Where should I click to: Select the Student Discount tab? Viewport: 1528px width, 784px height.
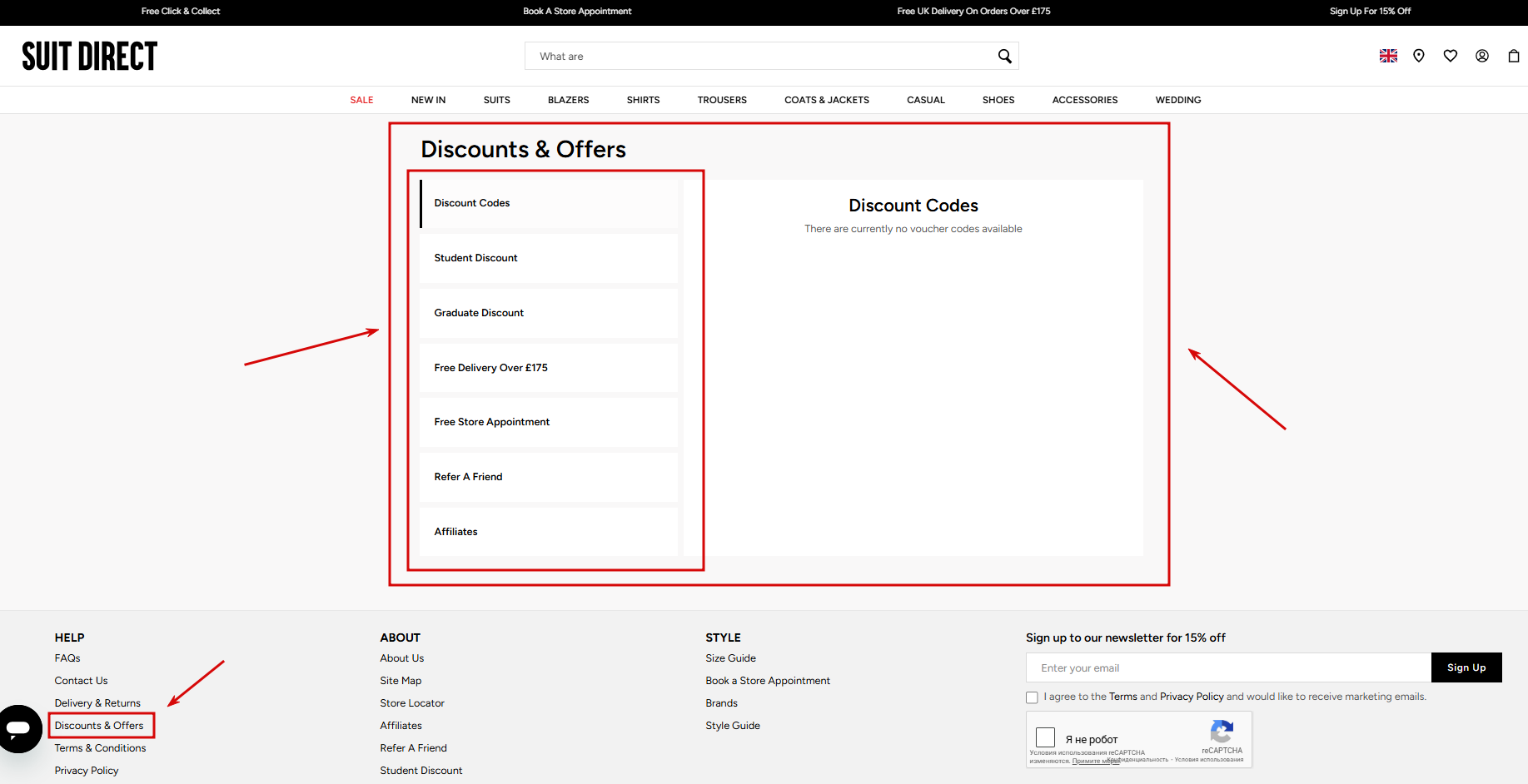(x=549, y=258)
